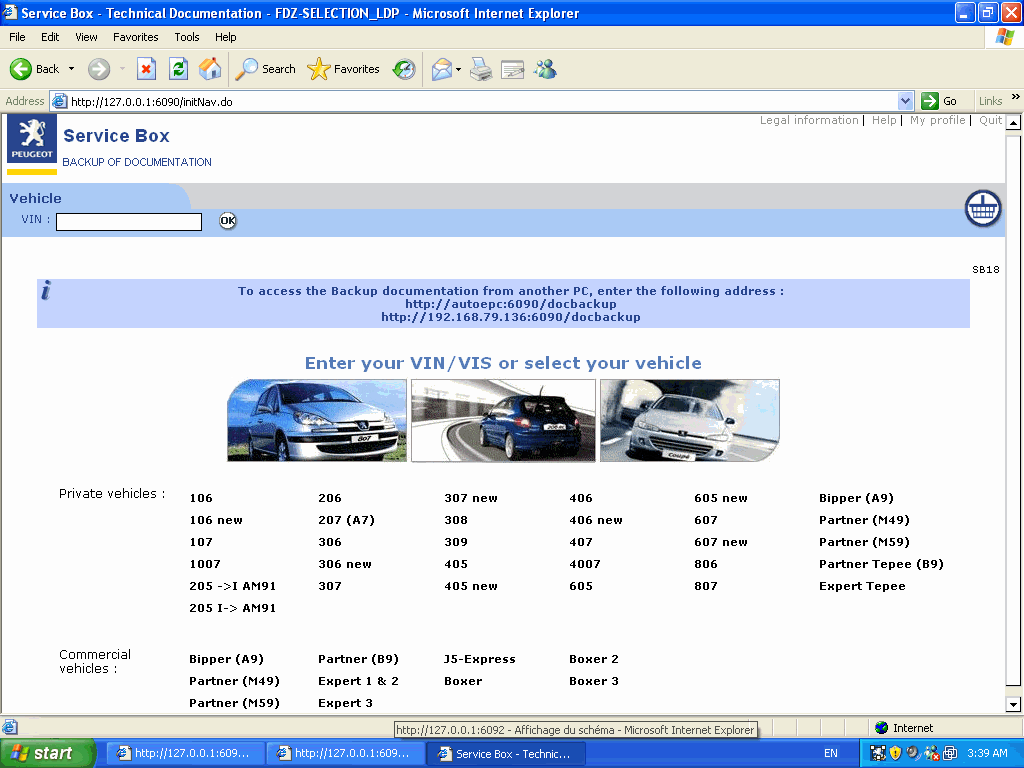Viewport: 1024px width, 768px height.
Task: Open the Favorites menu in menu bar
Action: (135, 37)
